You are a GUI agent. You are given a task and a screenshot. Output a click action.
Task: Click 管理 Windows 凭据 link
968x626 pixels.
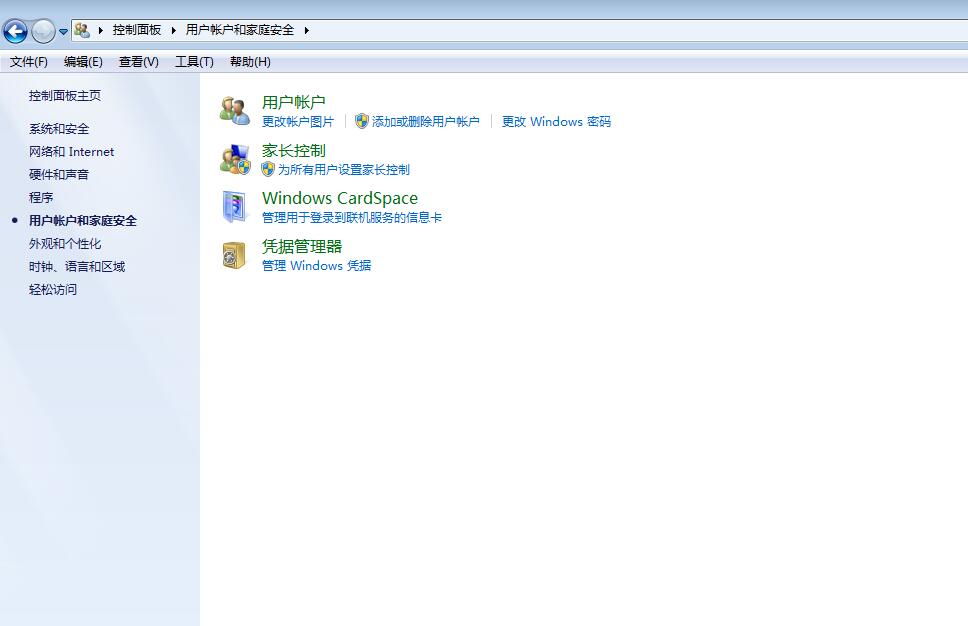point(316,265)
